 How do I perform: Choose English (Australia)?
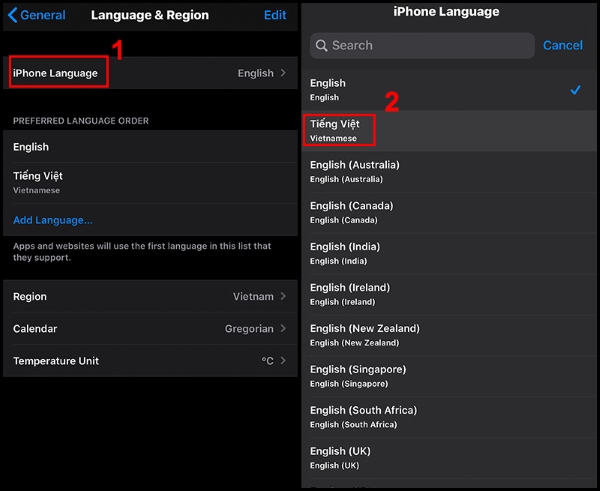449,172
